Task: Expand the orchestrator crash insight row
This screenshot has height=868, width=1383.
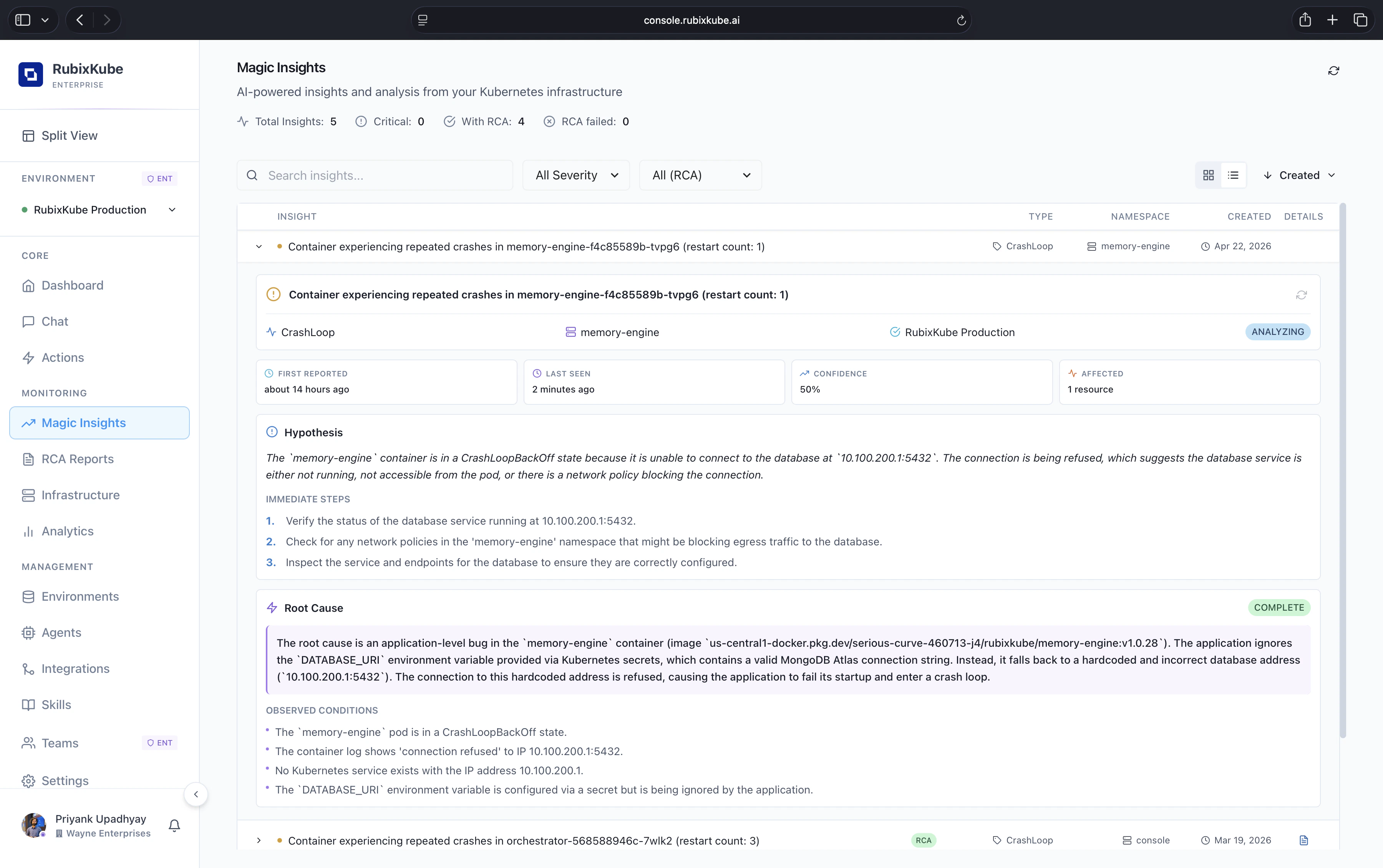Action: [x=259, y=840]
